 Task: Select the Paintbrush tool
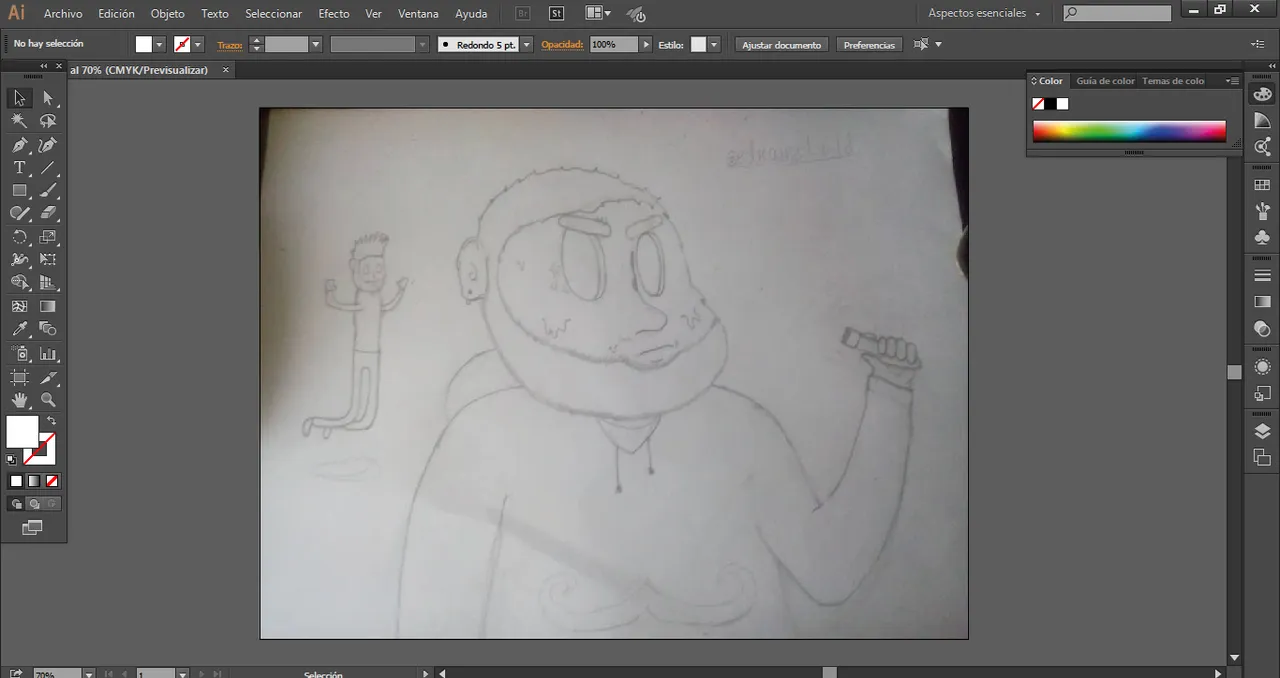pyautogui.click(x=47, y=190)
